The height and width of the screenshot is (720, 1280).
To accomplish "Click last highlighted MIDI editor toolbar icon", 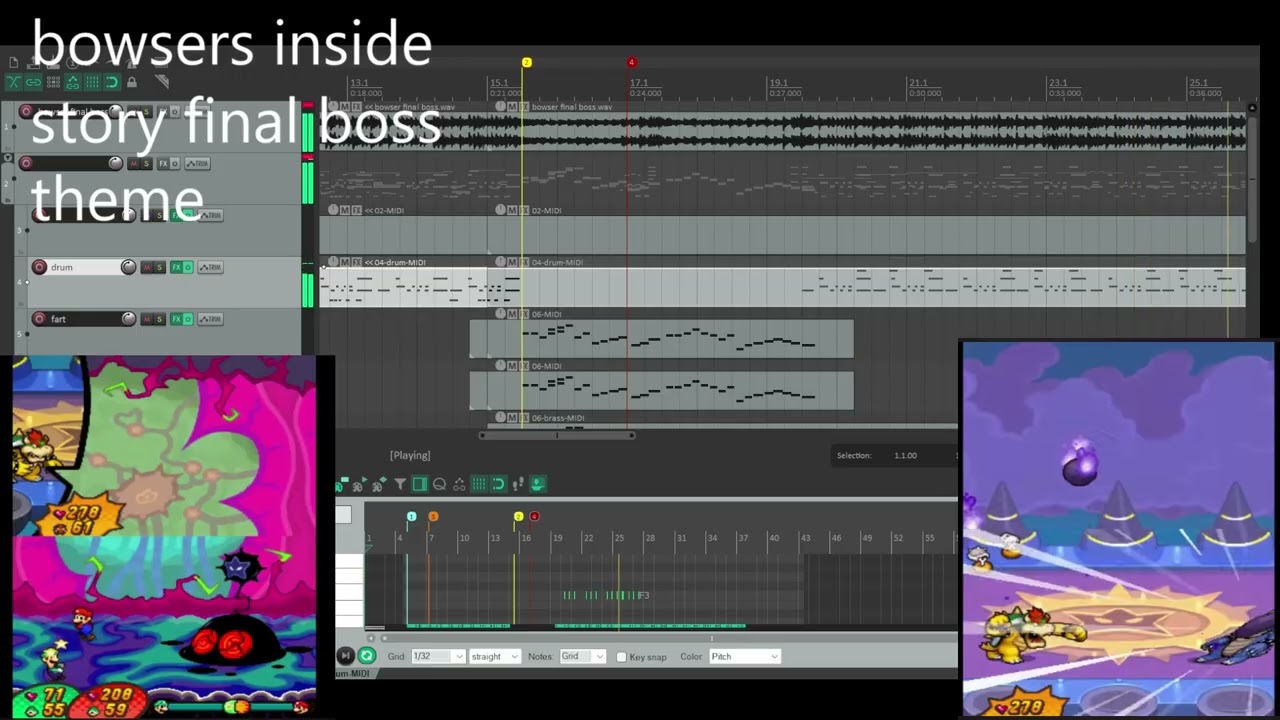I will coord(538,484).
